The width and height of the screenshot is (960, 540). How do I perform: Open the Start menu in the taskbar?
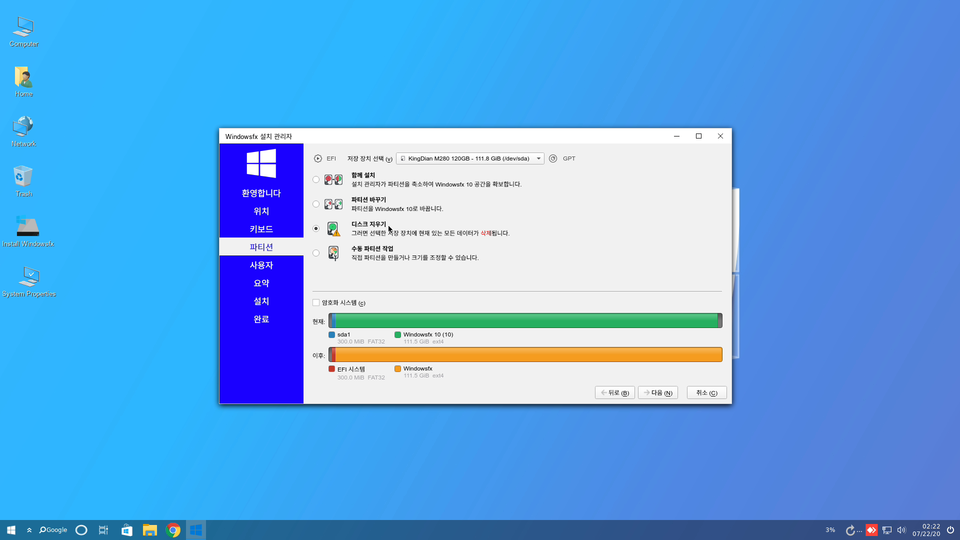pyautogui.click(x=10, y=530)
